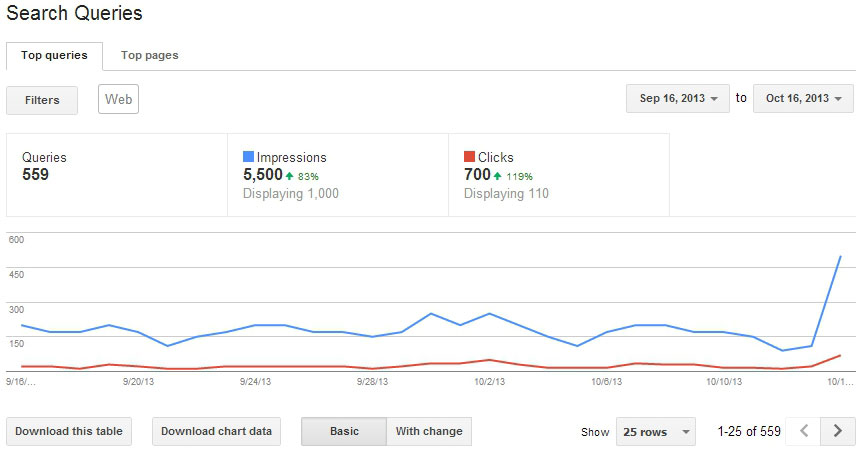Download this table
Screen dimensions: 862x449
click(69, 431)
